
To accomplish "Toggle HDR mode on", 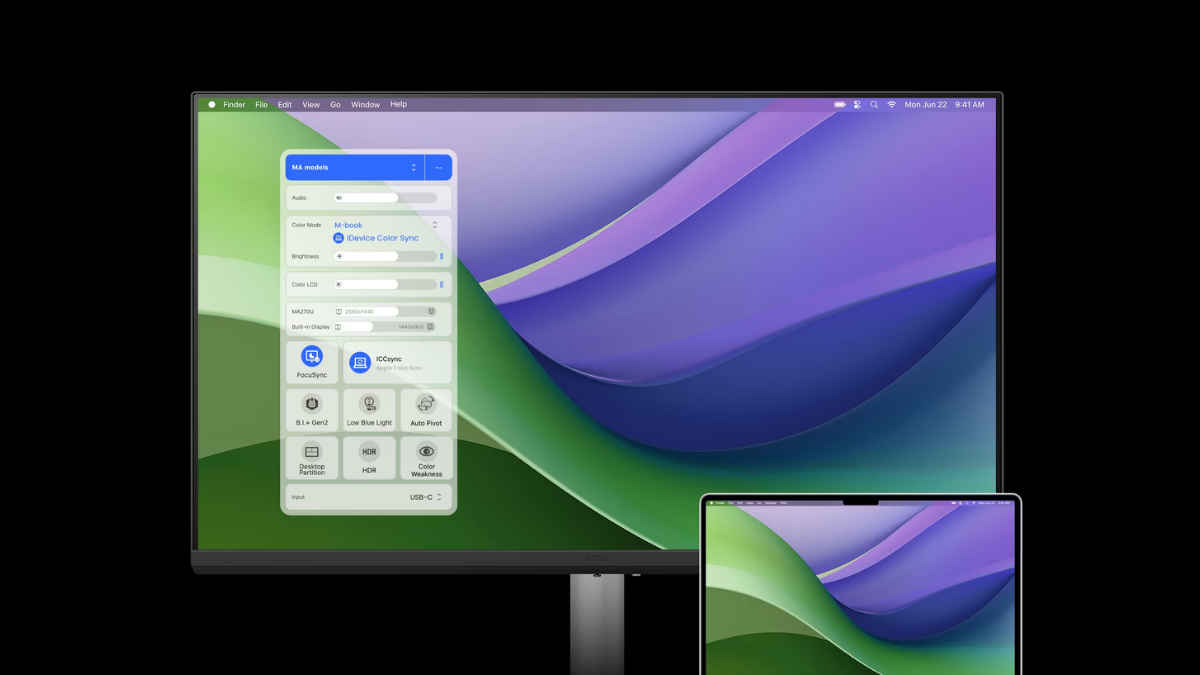I will tap(369, 452).
